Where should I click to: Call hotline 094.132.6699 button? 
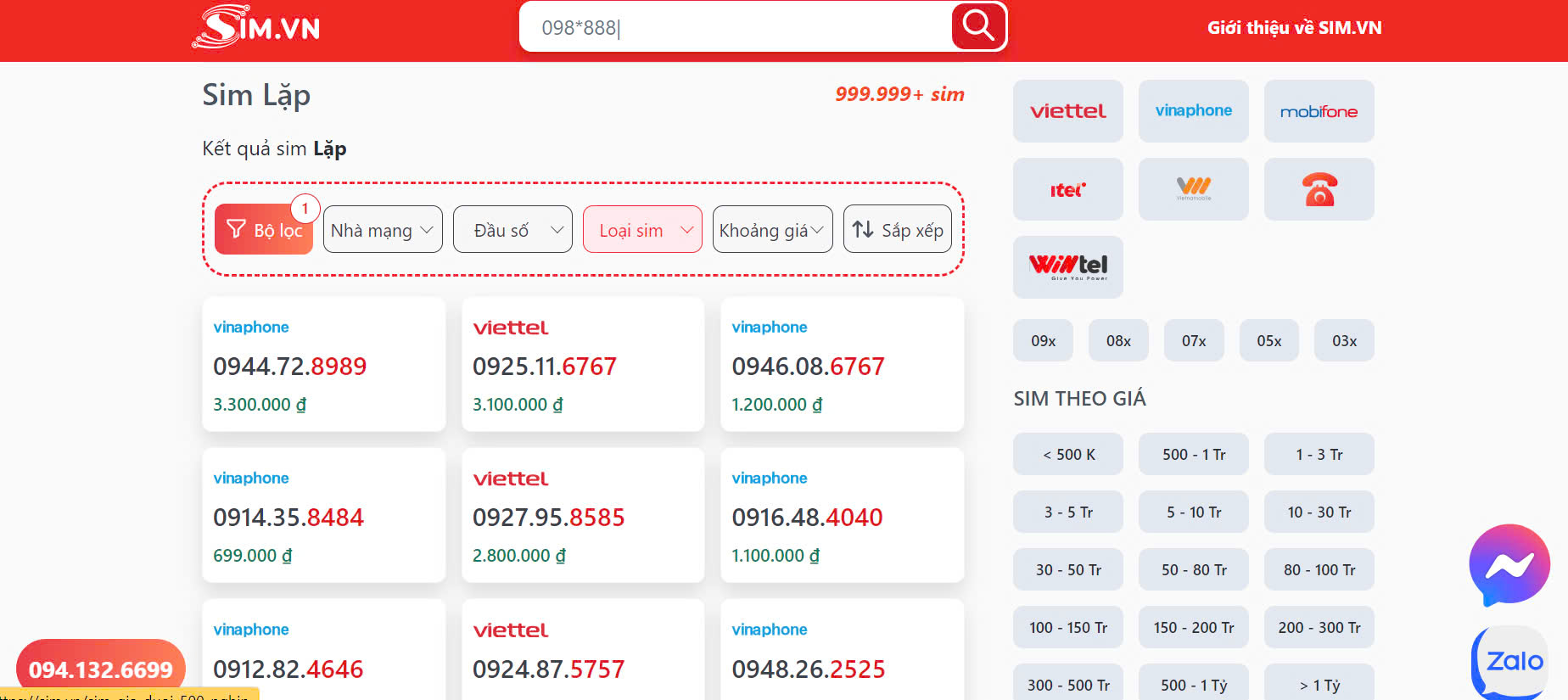tap(101, 669)
